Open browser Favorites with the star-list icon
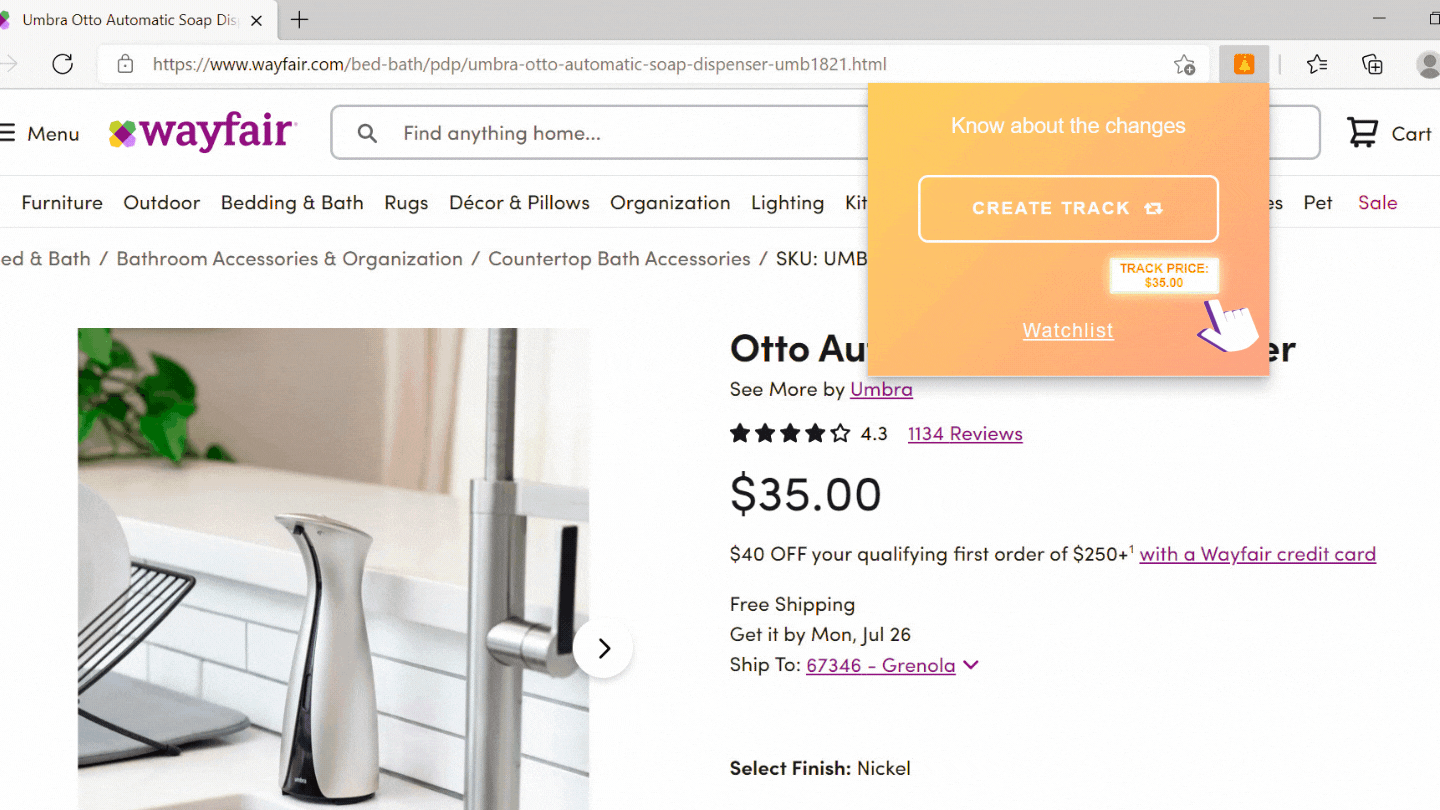This screenshot has height=810, width=1440. point(1316,64)
